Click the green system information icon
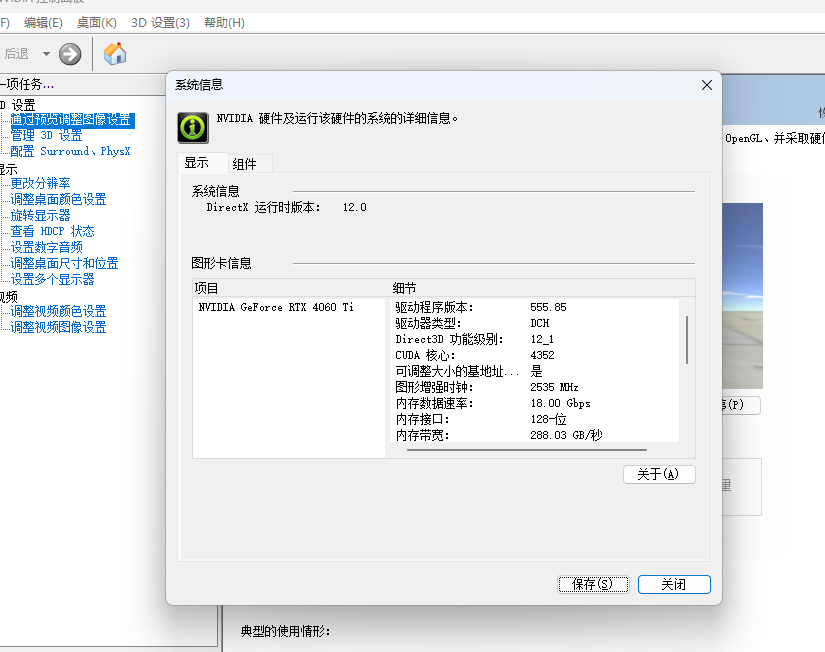 tap(193, 127)
